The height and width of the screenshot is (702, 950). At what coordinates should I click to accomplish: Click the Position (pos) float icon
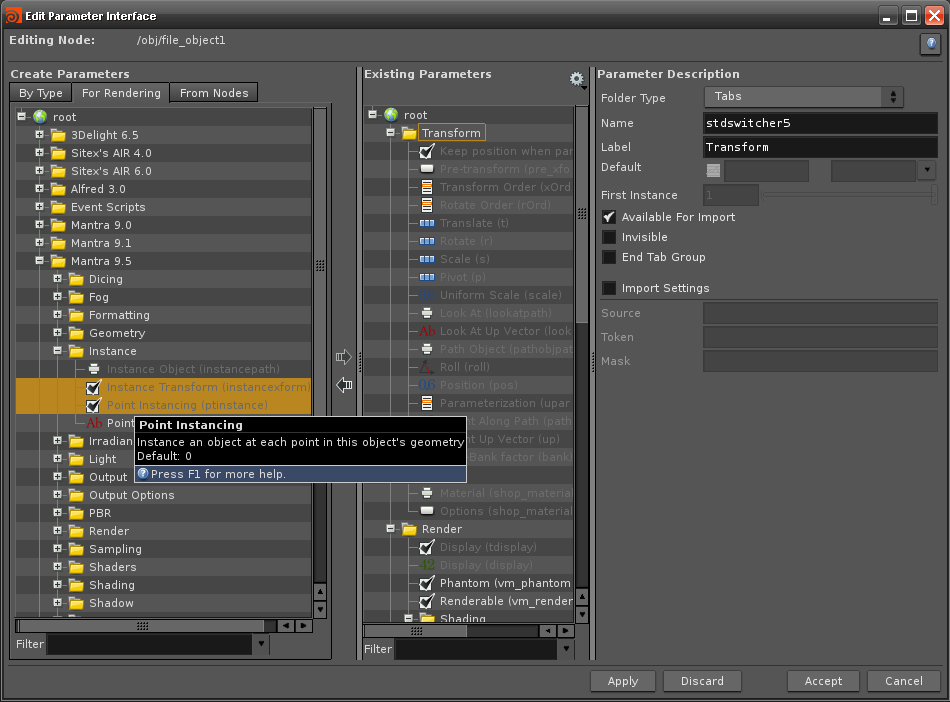pyautogui.click(x=427, y=385)
